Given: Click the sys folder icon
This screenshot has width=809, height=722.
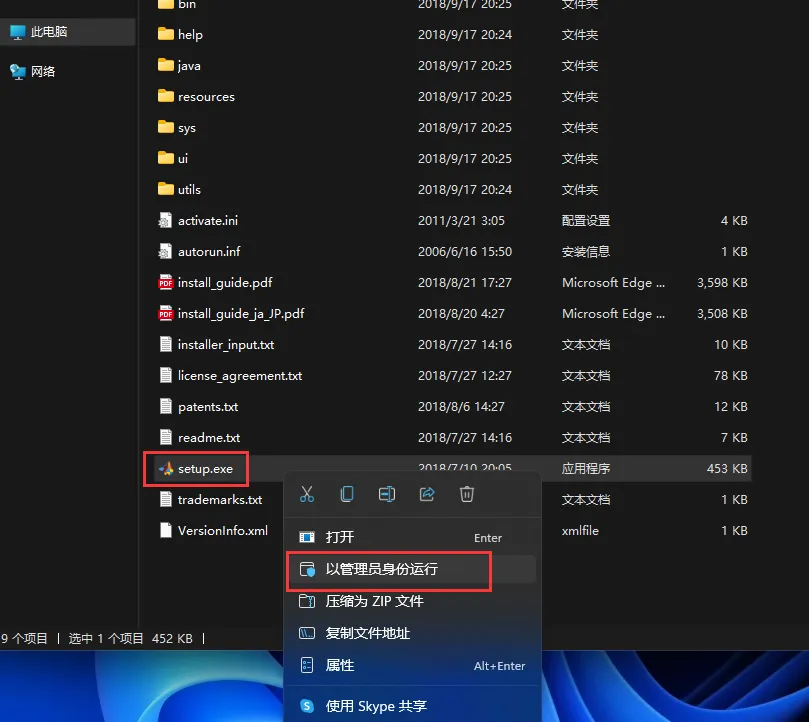Looking at the screenshot, I should pos(166,127).
